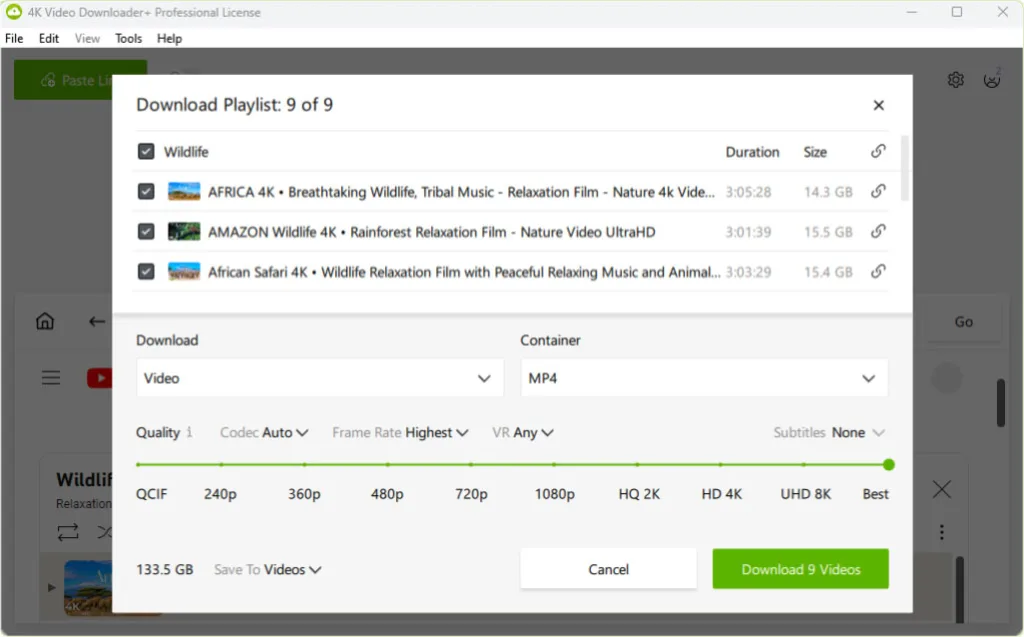The image size is (1024, 637).
Task: Open the Edit menu
Action: 49,38
